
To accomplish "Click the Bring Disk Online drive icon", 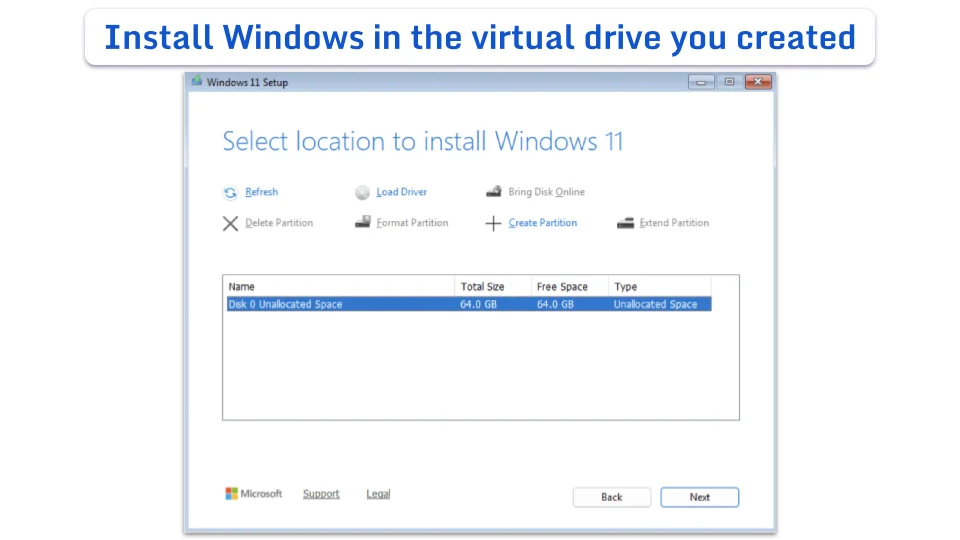I will [x=494, y=192].
